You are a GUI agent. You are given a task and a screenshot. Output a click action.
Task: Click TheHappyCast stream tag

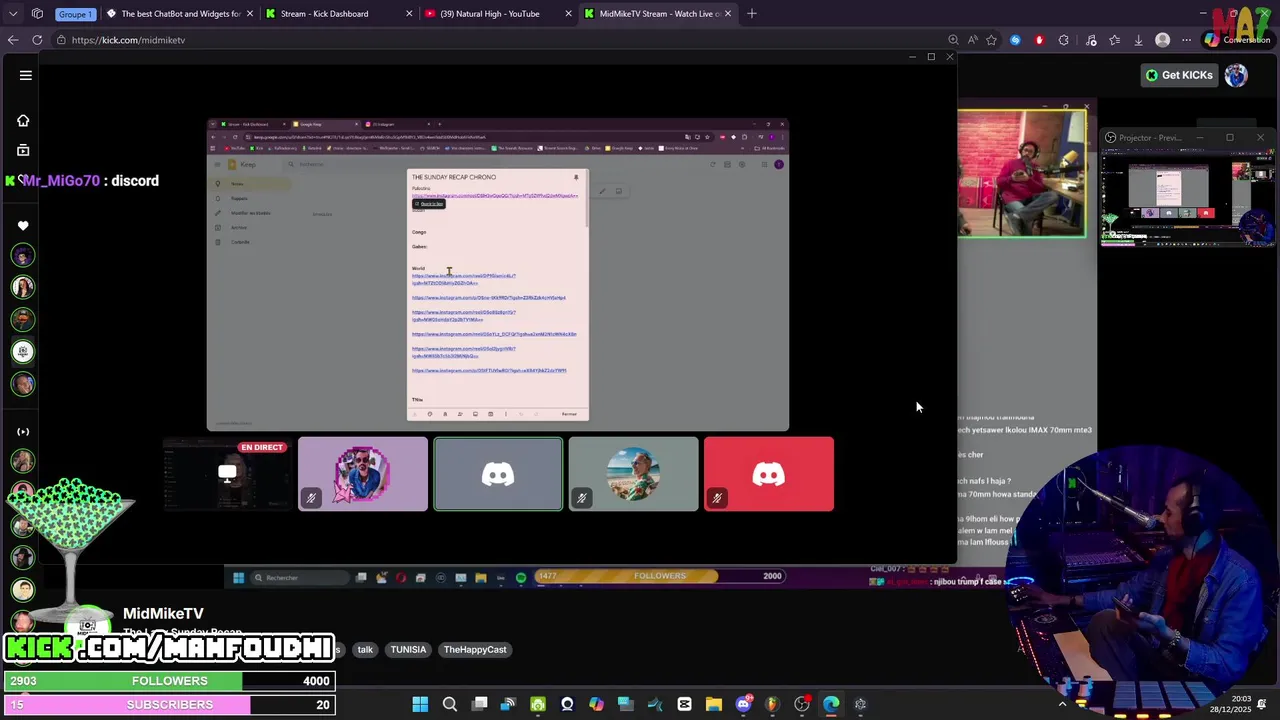pos(475,650)
